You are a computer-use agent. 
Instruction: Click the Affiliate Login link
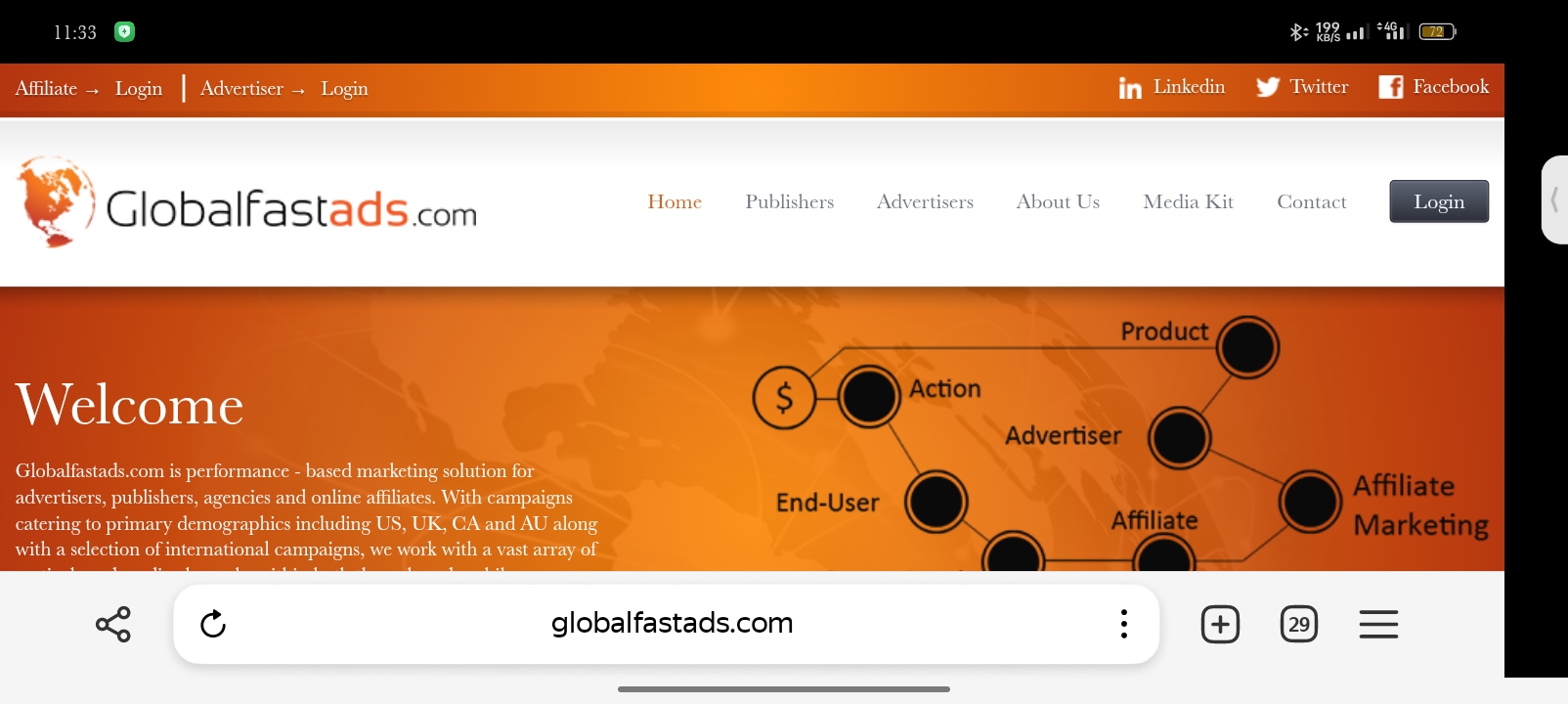pyautogui.click(x=139, y=89)
